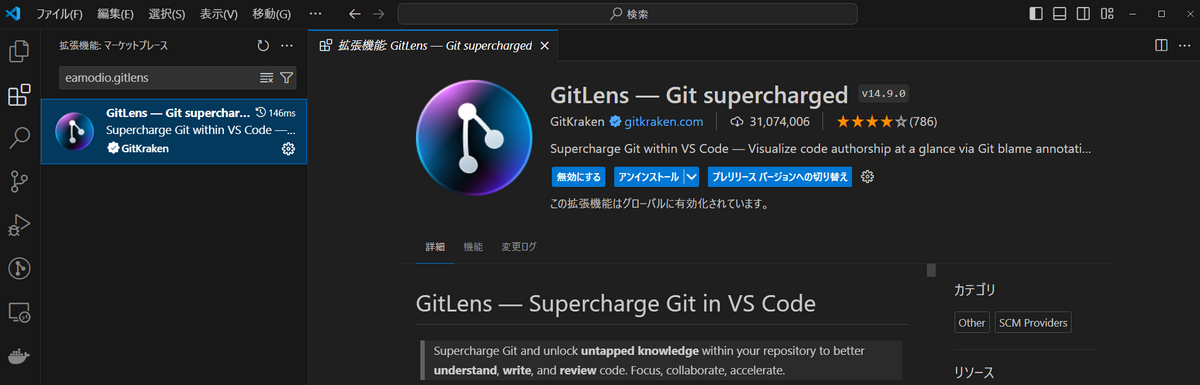The height and width of the screenshot is (385, 1200).
Task: Open the Search view icon
Action: (x=19, y=138)
